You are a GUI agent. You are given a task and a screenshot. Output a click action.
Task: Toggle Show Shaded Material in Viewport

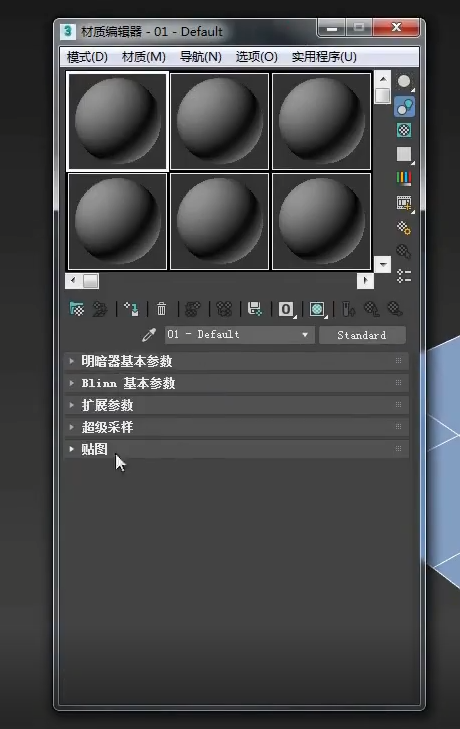(x=317, y=309)
